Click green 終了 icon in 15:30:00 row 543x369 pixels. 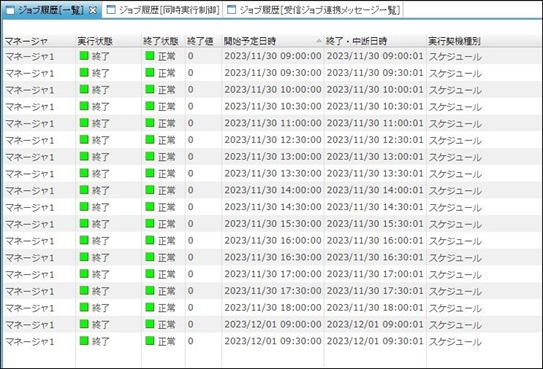coord(84,224)
